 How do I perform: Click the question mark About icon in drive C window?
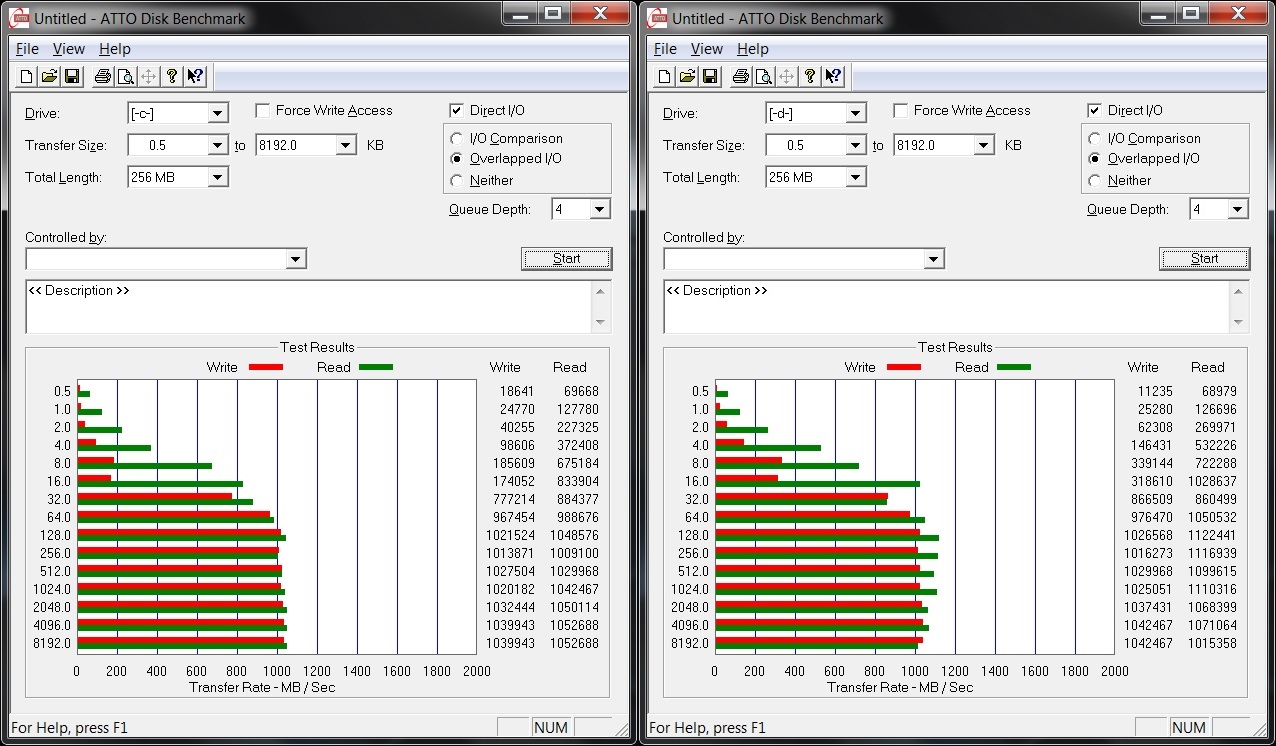coord(172,76)
